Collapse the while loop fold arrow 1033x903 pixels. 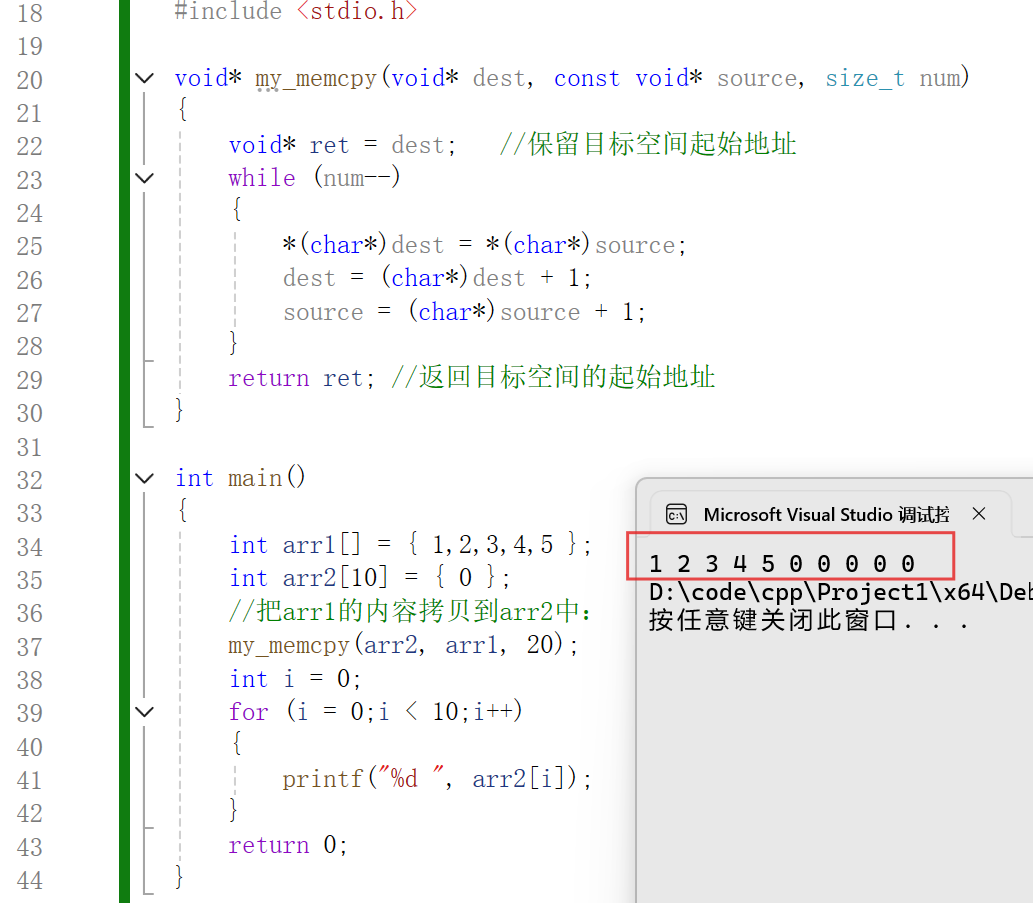144,178
